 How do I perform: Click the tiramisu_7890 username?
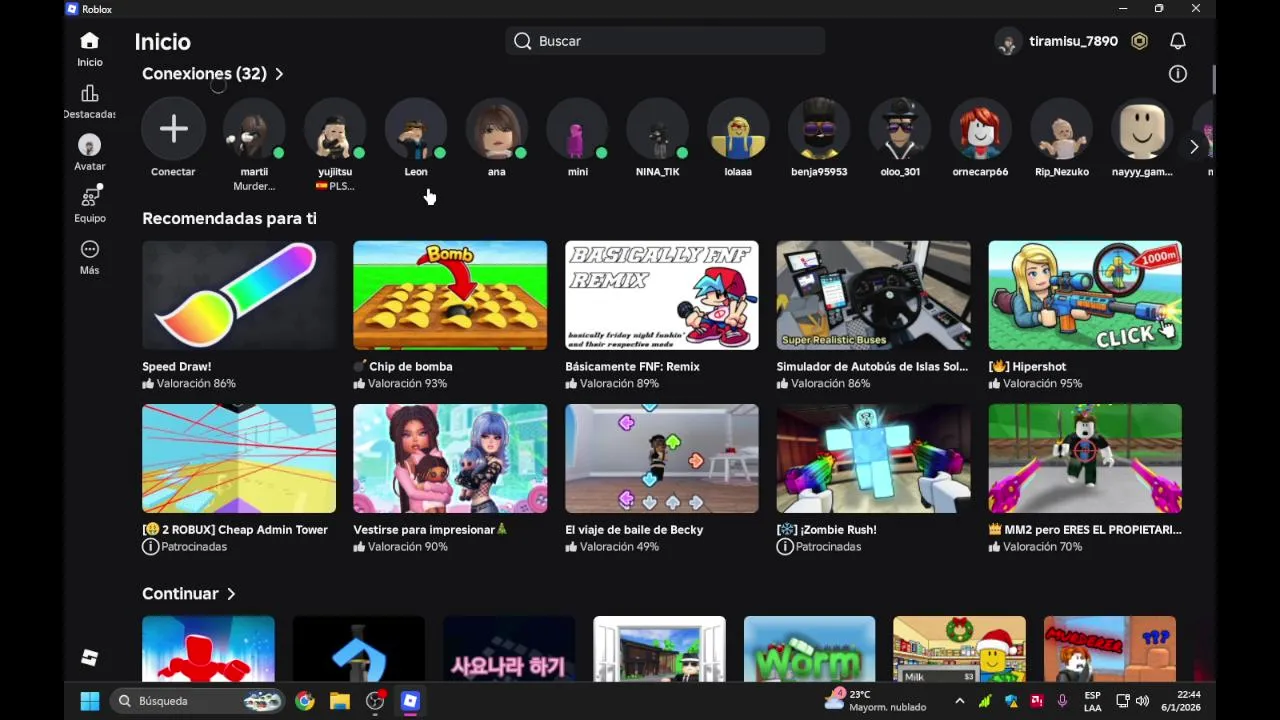(x=1074, y=41)
